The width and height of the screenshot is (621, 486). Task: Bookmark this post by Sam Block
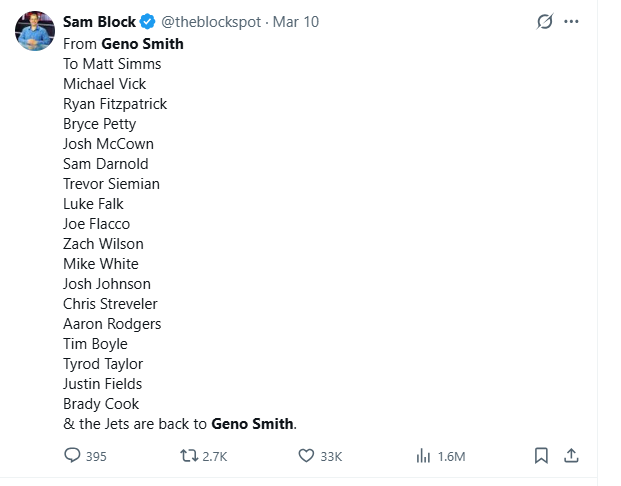(541, 456)
